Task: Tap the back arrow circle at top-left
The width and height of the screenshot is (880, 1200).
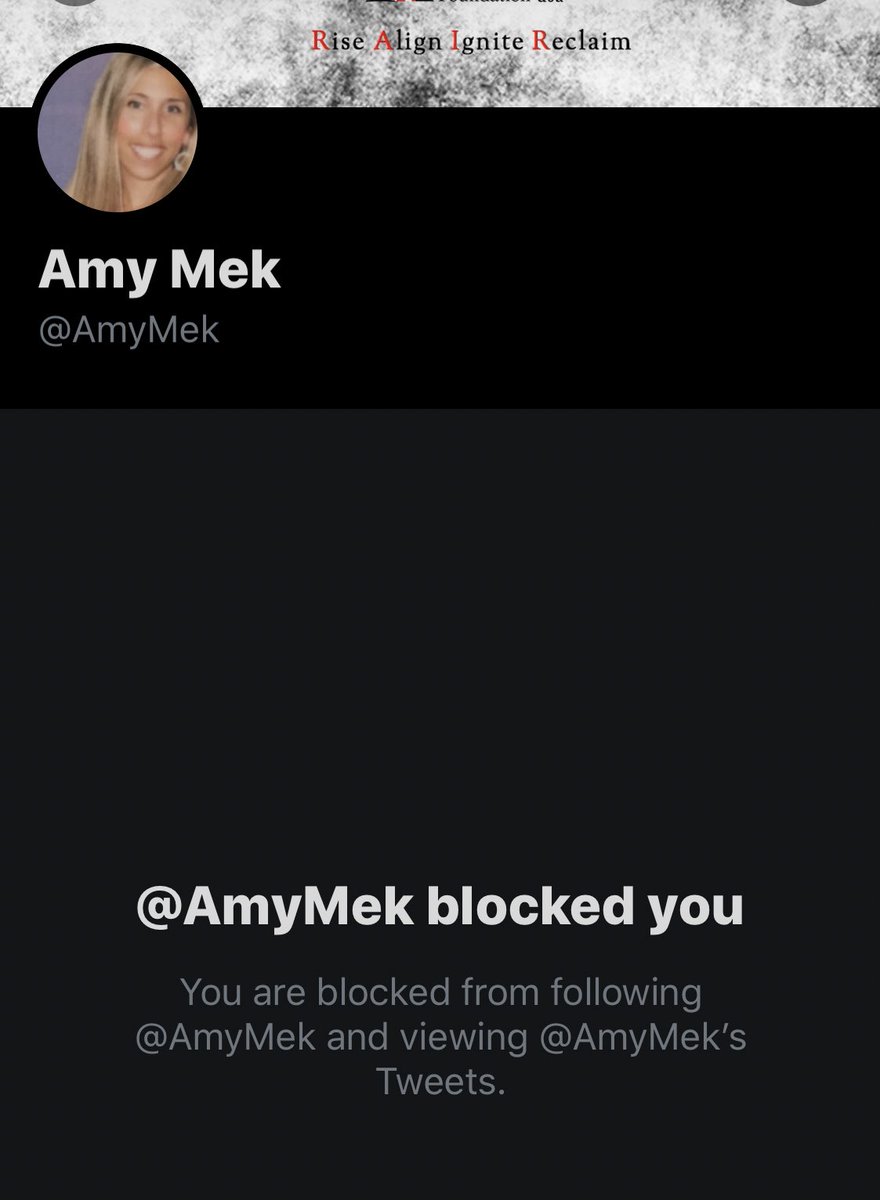Action: 72,3
